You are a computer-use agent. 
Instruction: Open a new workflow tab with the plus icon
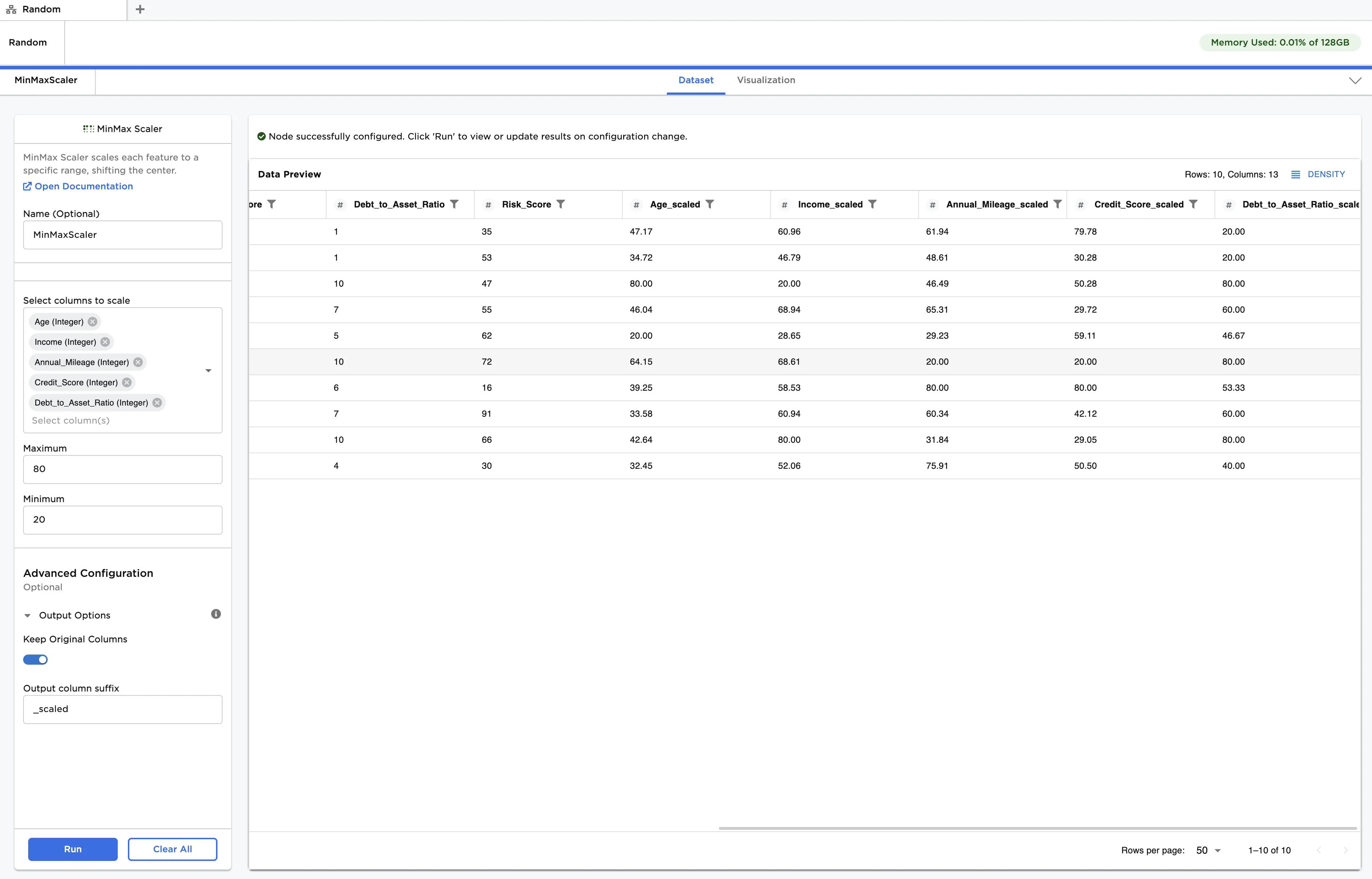pos(140,9)
